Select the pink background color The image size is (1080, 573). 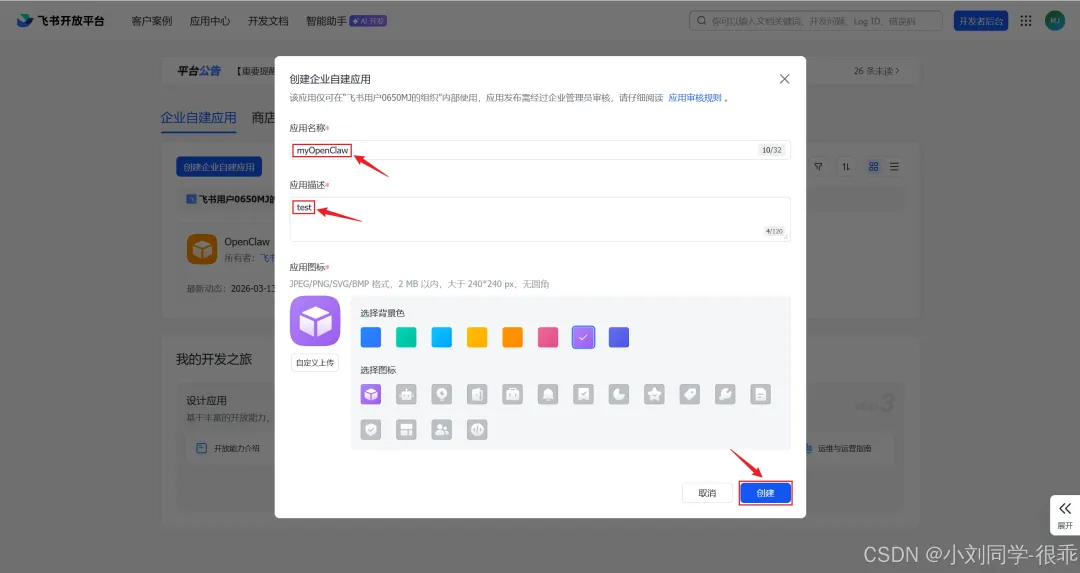pos(548,337)
